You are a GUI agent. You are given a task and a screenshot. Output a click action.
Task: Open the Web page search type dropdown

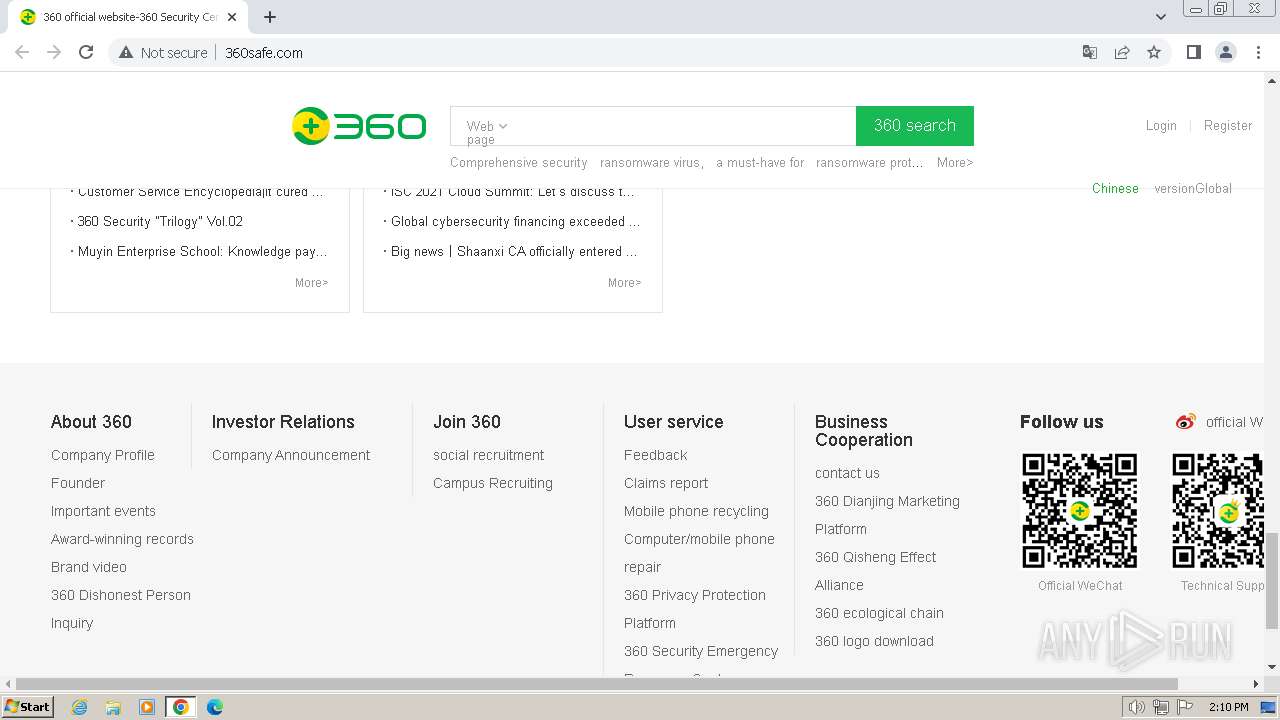point(487,132)
